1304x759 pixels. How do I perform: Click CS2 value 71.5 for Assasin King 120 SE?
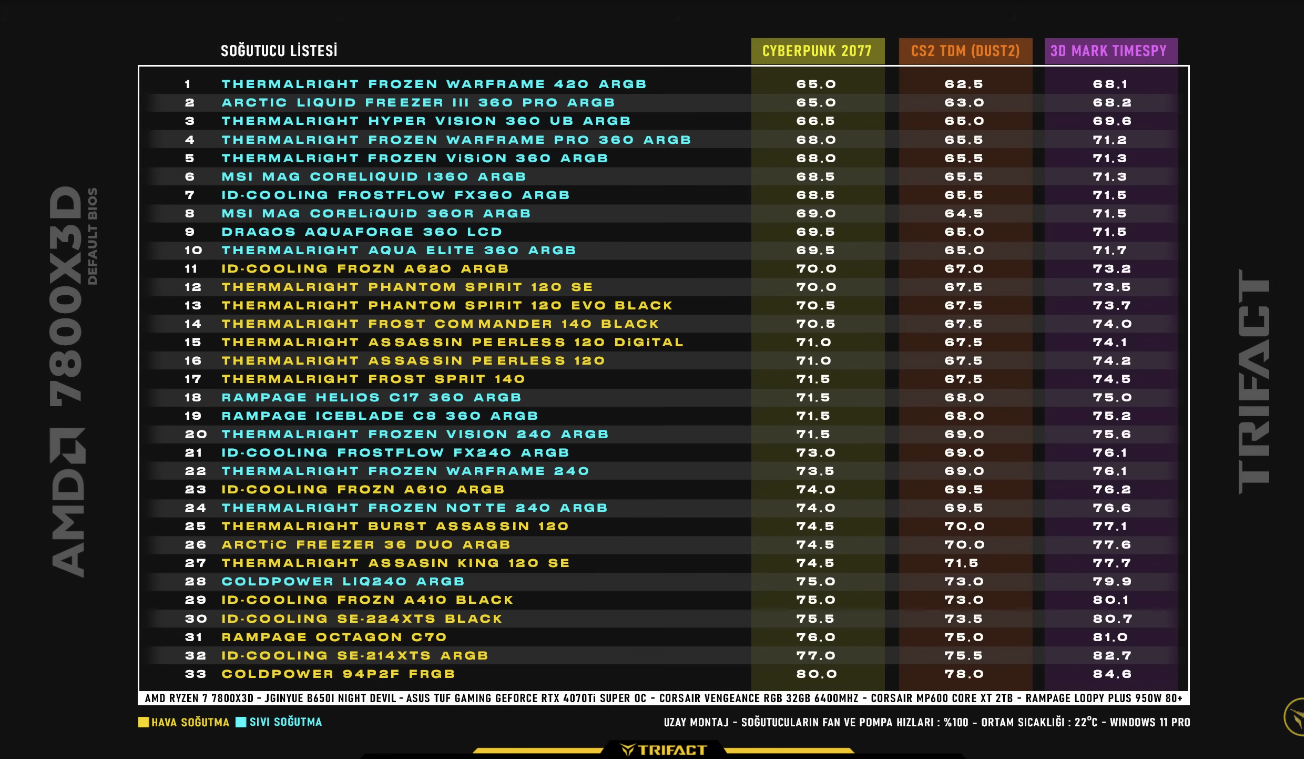tap(964, 563)
